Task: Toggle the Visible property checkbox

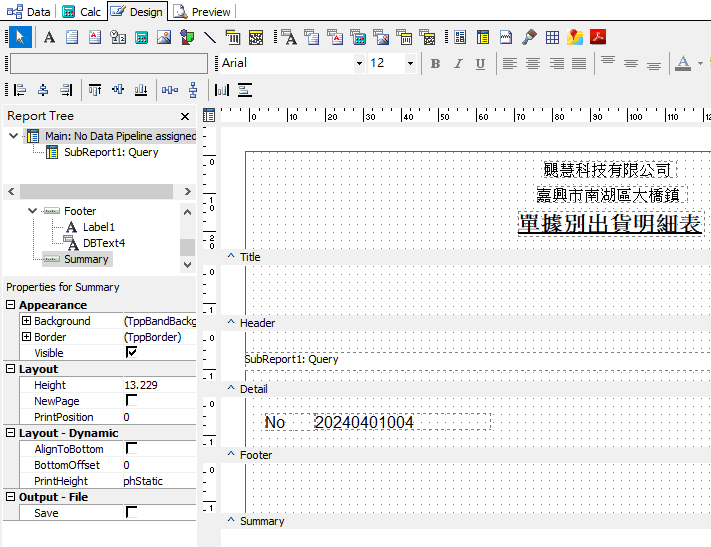Action: click(x=131, y=352)
